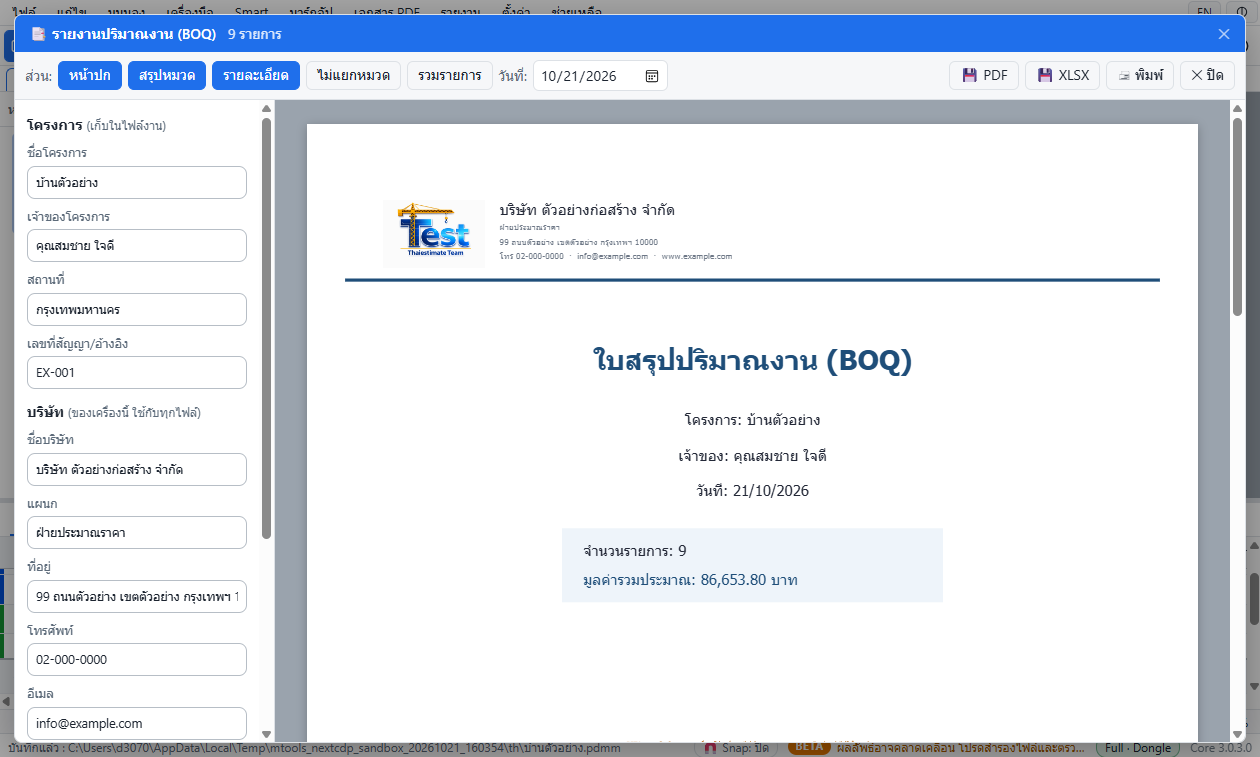Click the บริษัท section heading in the form
Image resolution: width=1260 pixels, height=757 pixels.
coord(45,413)
